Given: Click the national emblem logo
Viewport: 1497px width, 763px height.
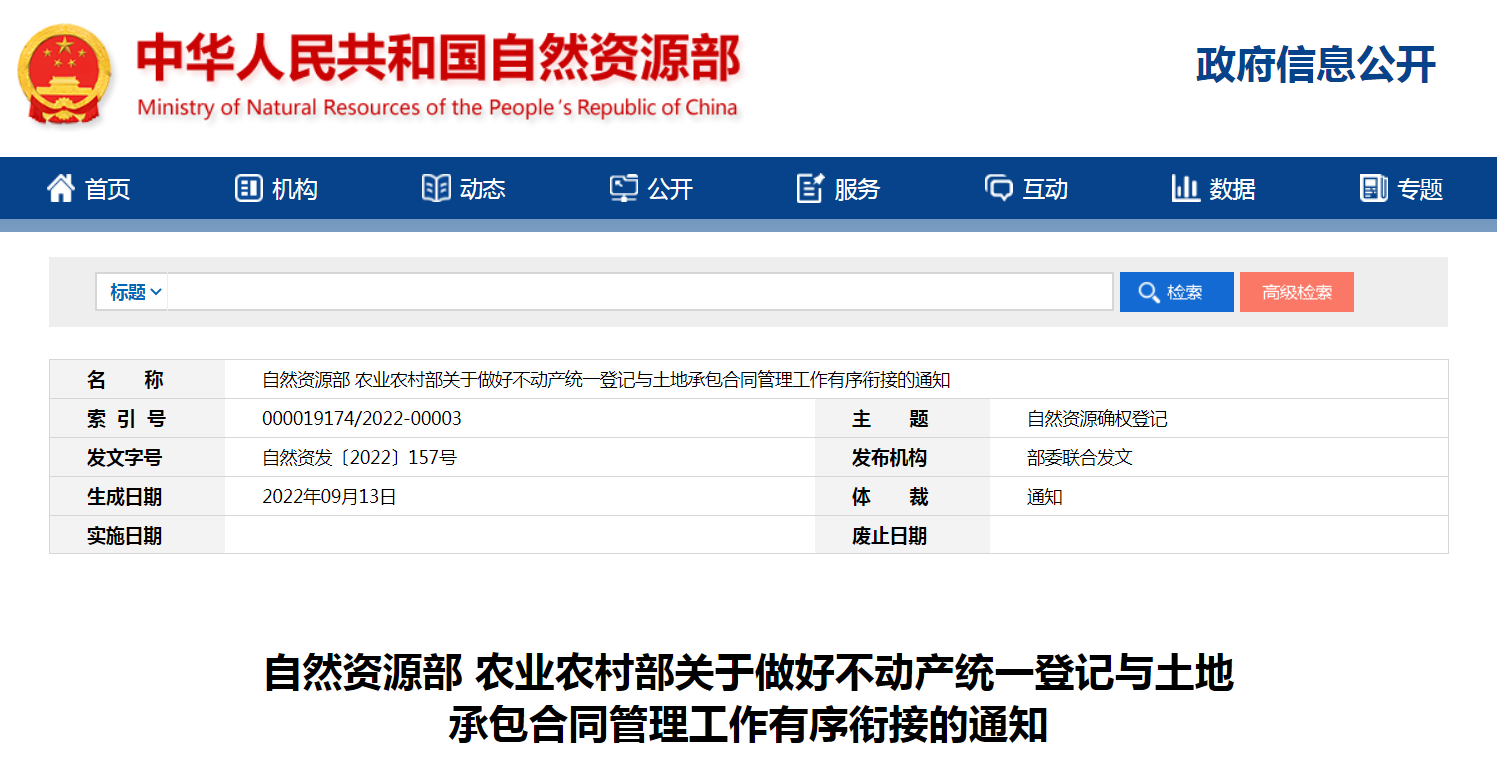Looking at the screenshot, I should [64, 75].
